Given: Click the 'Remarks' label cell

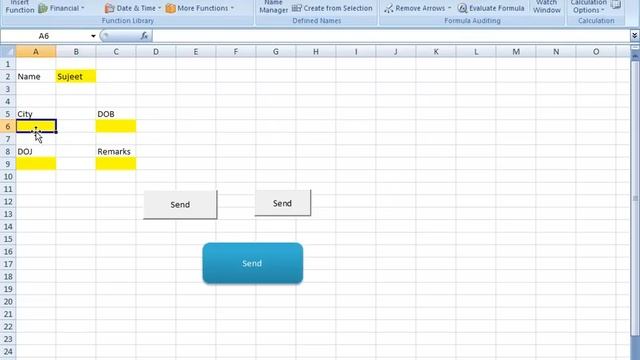Looking at the screenshot, I should click(x=116, y=151).
